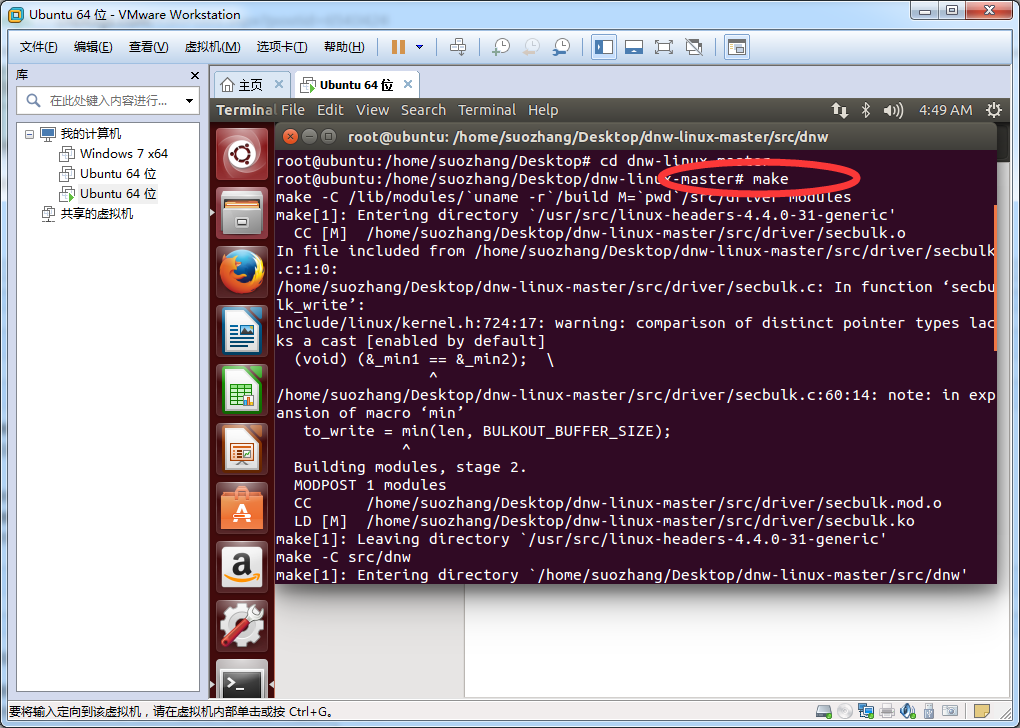
Task: Open the 查看(V) menu
Action: [148, 47]
